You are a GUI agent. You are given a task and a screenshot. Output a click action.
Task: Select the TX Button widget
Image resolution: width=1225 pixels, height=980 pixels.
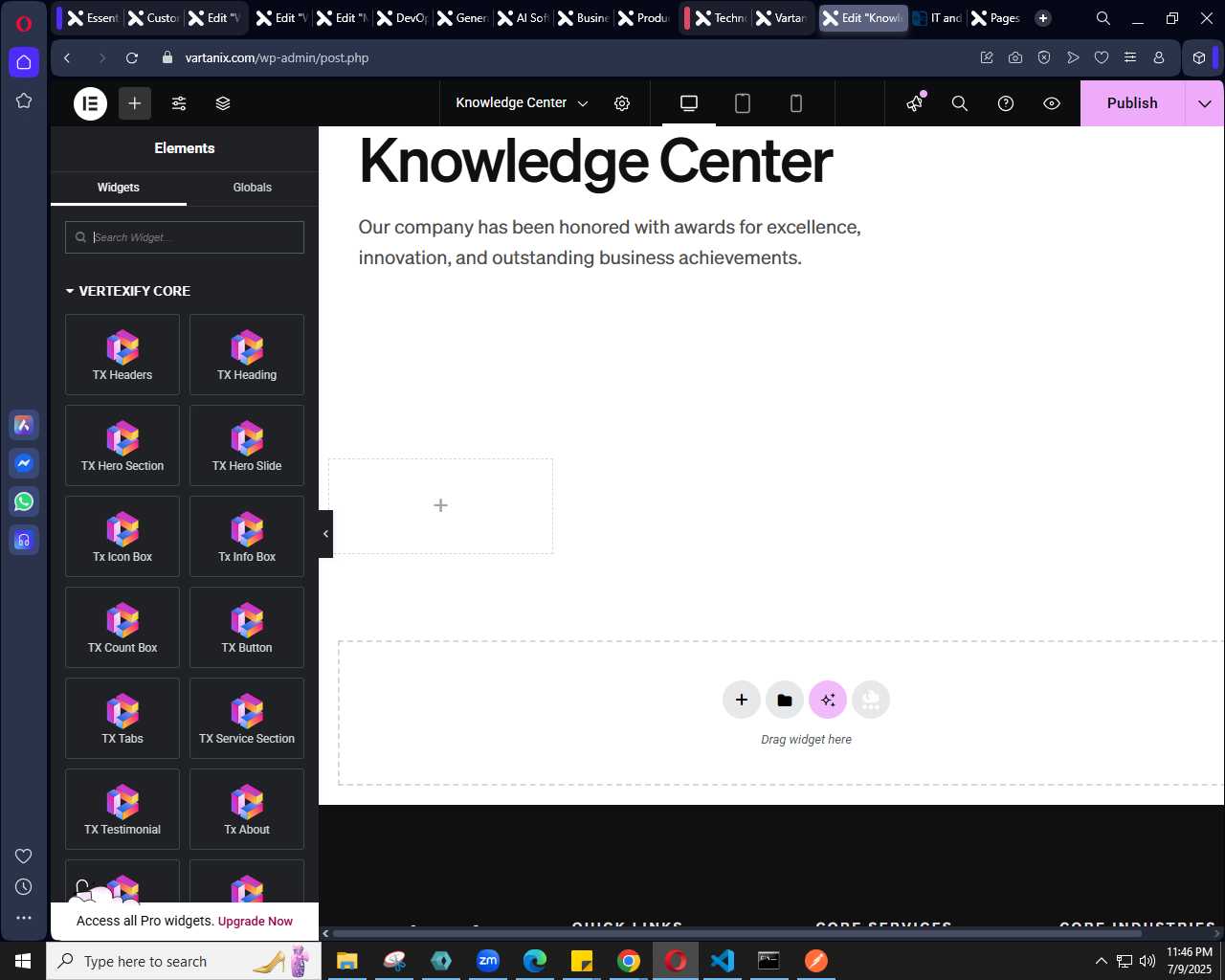(x=247, y=628)
